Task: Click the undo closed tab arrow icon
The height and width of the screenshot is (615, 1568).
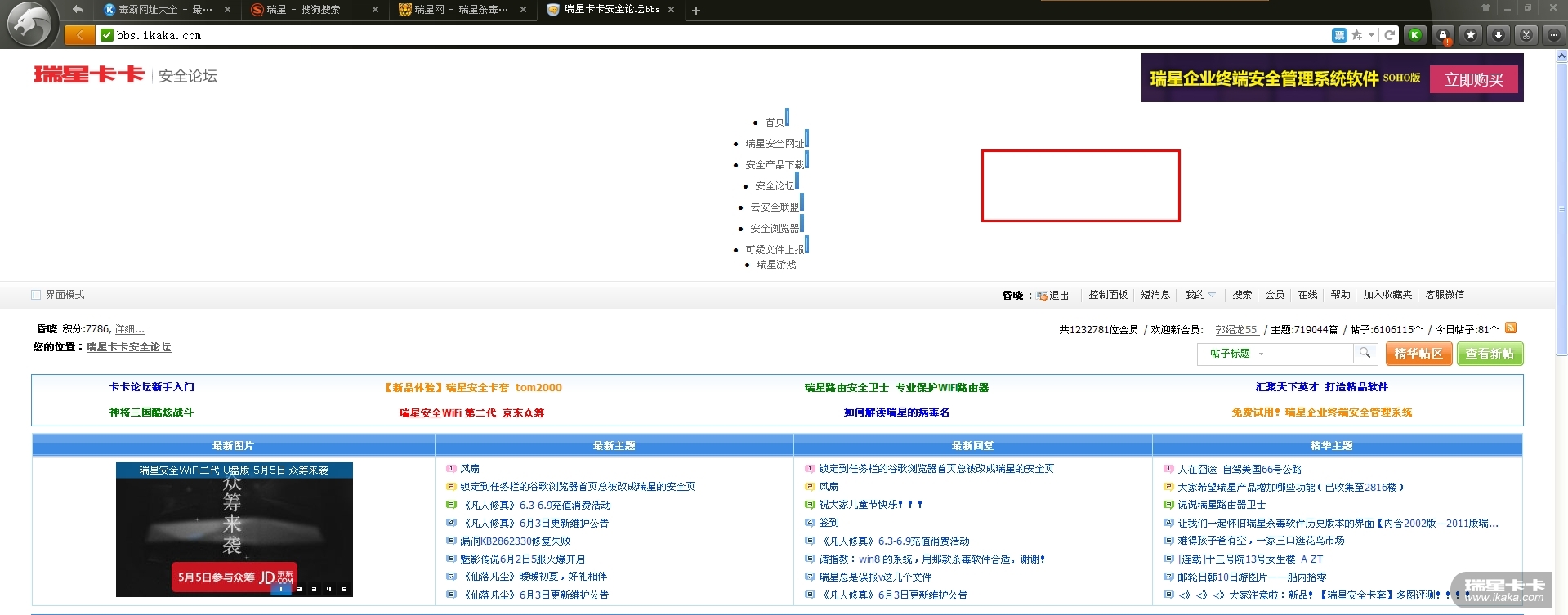Action: [78, 10]
